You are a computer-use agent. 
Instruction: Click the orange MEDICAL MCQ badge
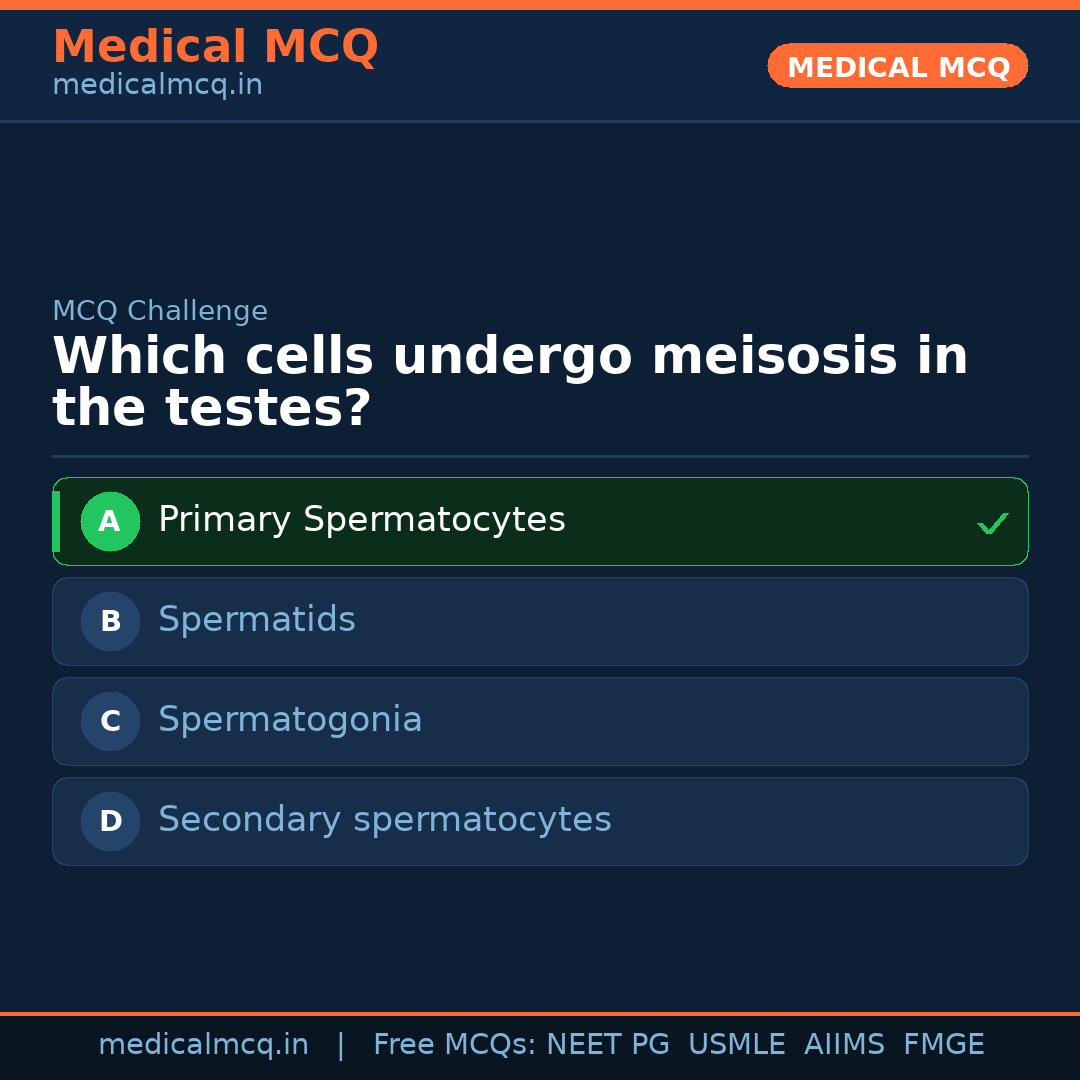pyautogui.click(x=898, y=67)
